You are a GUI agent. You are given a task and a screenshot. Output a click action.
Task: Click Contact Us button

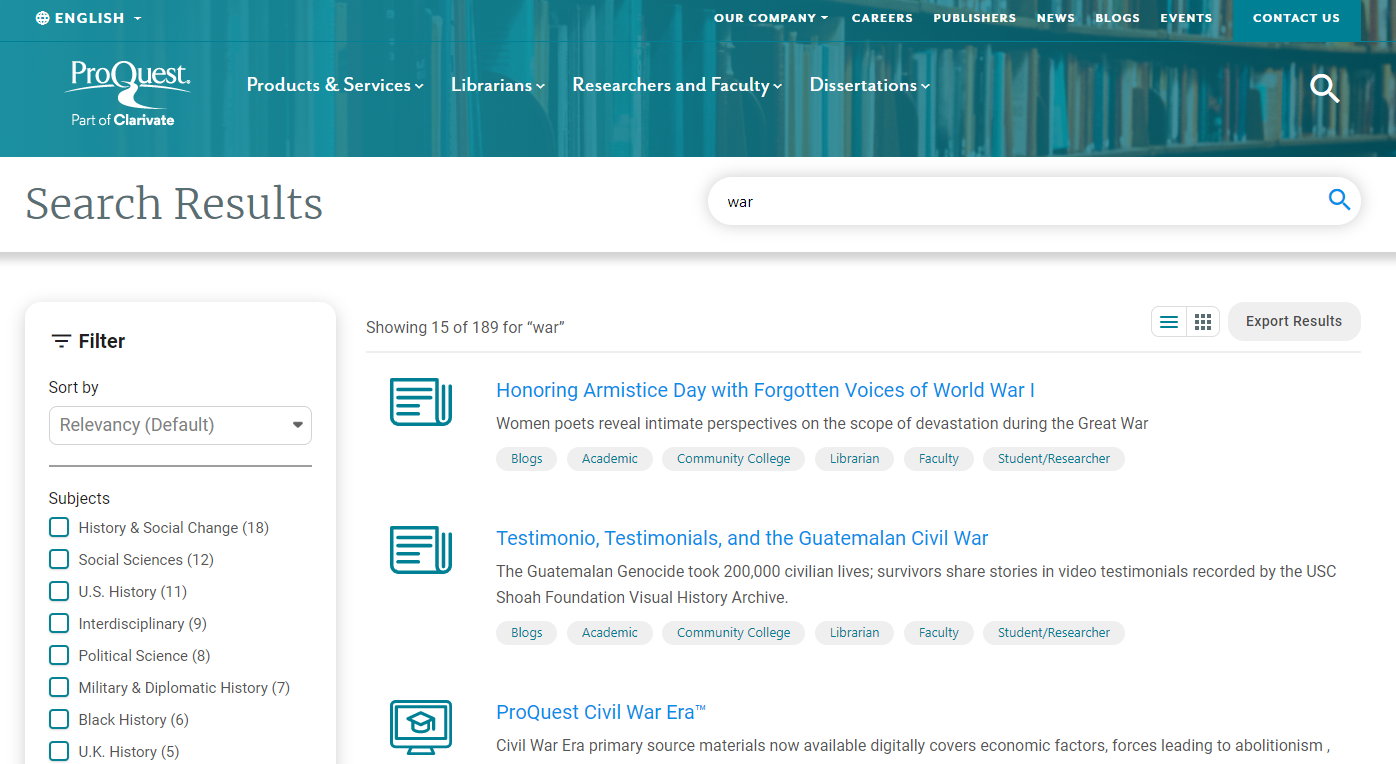[x=1296, y=19]
